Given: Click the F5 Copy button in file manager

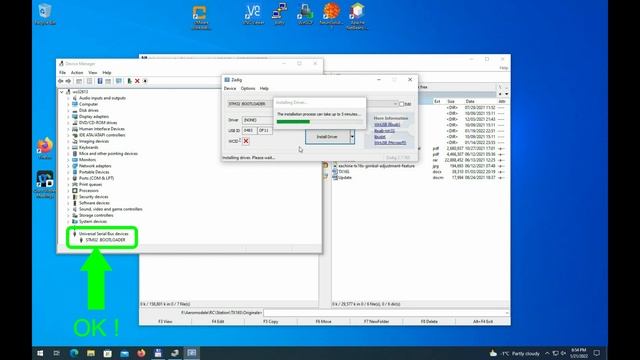Looking at the screenshot, I should 271,322.
